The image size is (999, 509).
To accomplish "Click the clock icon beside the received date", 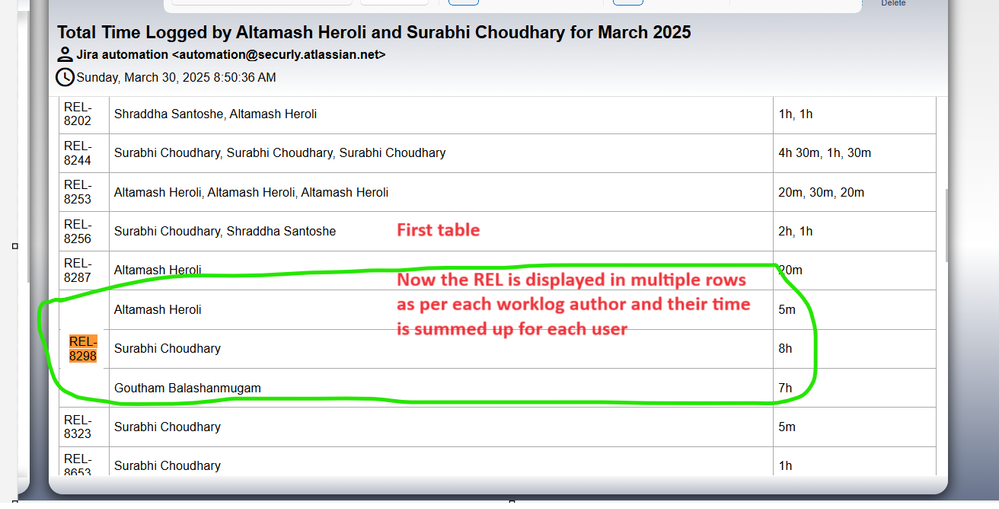I will click(64, 78).
